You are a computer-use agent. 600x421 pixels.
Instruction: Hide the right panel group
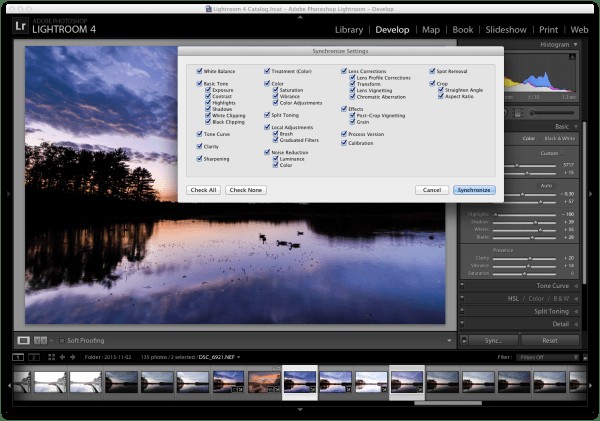tap(591, 194)
